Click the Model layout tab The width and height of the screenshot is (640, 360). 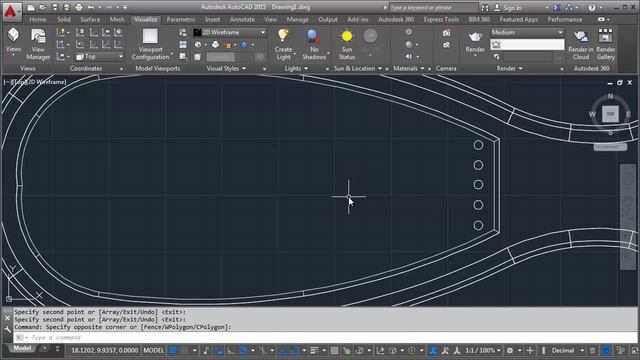[22, 348]
